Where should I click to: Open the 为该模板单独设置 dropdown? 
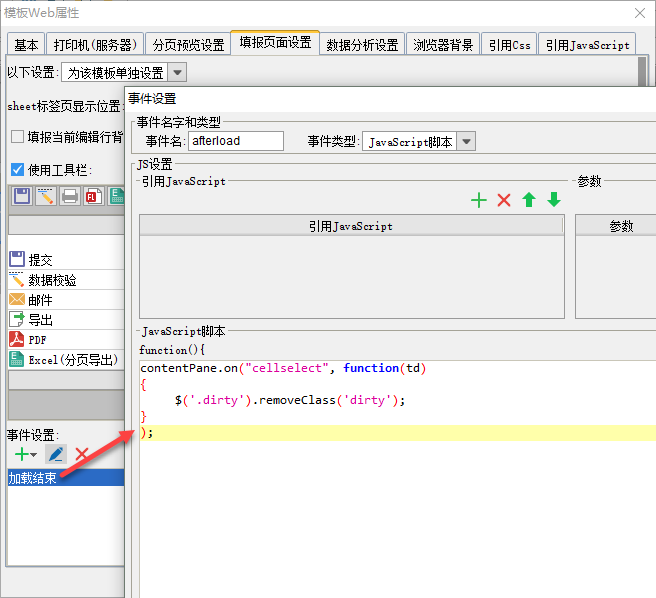[x=177, y=72]
